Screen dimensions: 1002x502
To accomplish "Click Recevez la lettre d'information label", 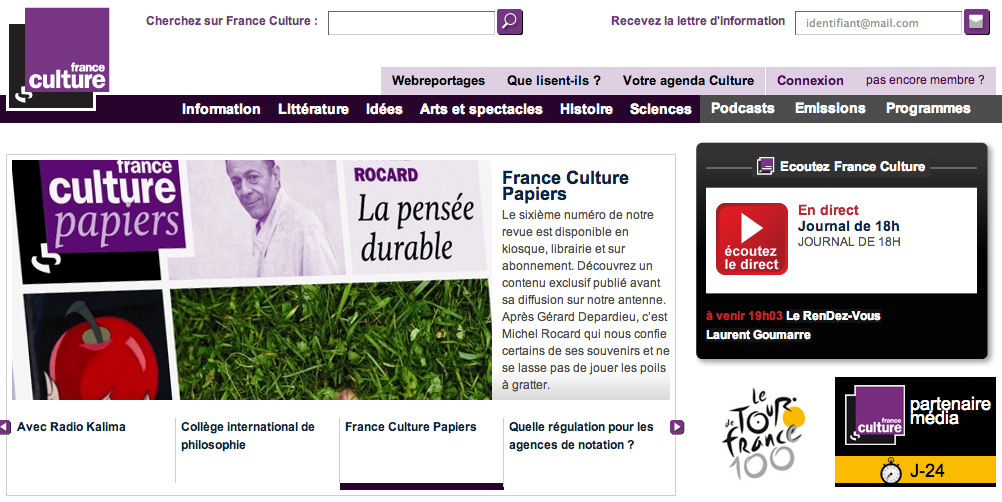I will point(698,20).
